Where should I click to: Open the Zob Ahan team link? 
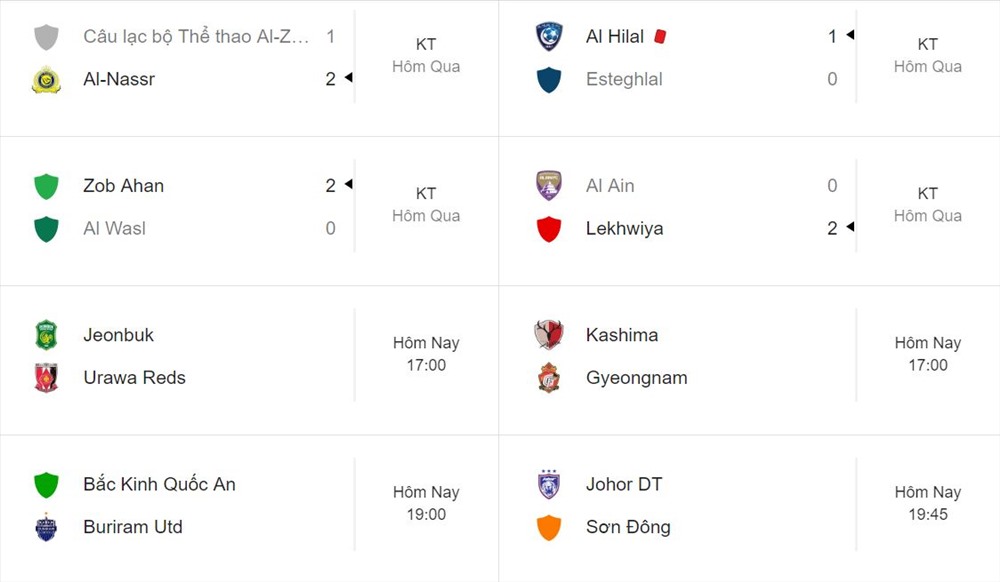click(124, 186)
